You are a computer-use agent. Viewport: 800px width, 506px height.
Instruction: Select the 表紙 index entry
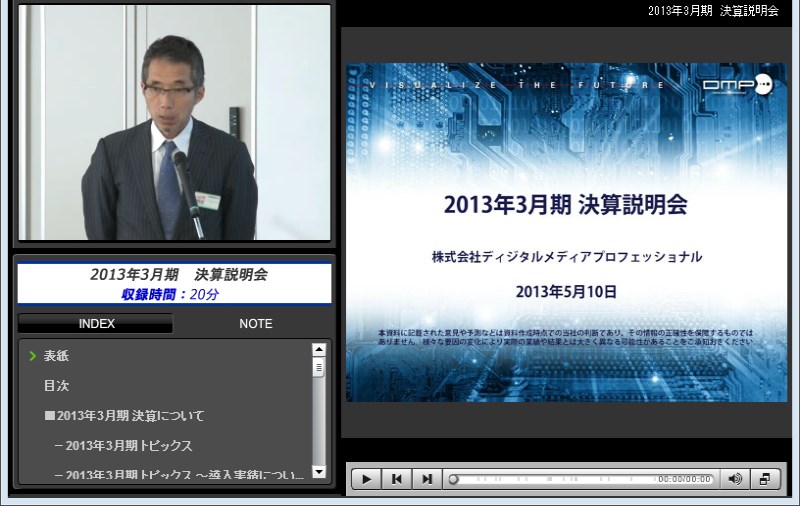point(56,356)
